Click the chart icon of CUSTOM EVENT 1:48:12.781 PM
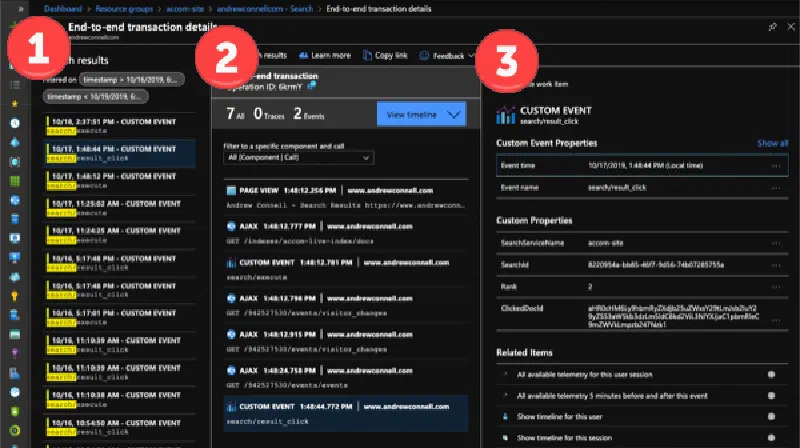Viewport: 800px width, 448px height. [231, 263]
